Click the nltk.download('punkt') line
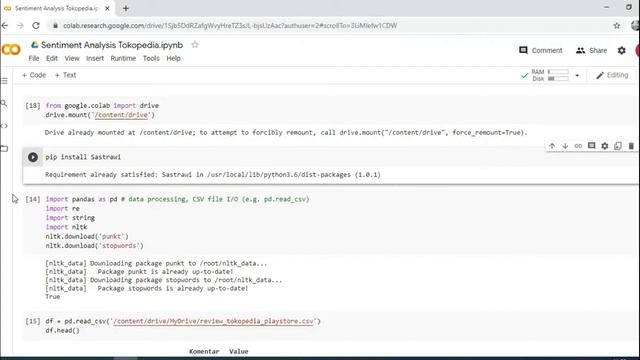 click(x=87, y=236)
